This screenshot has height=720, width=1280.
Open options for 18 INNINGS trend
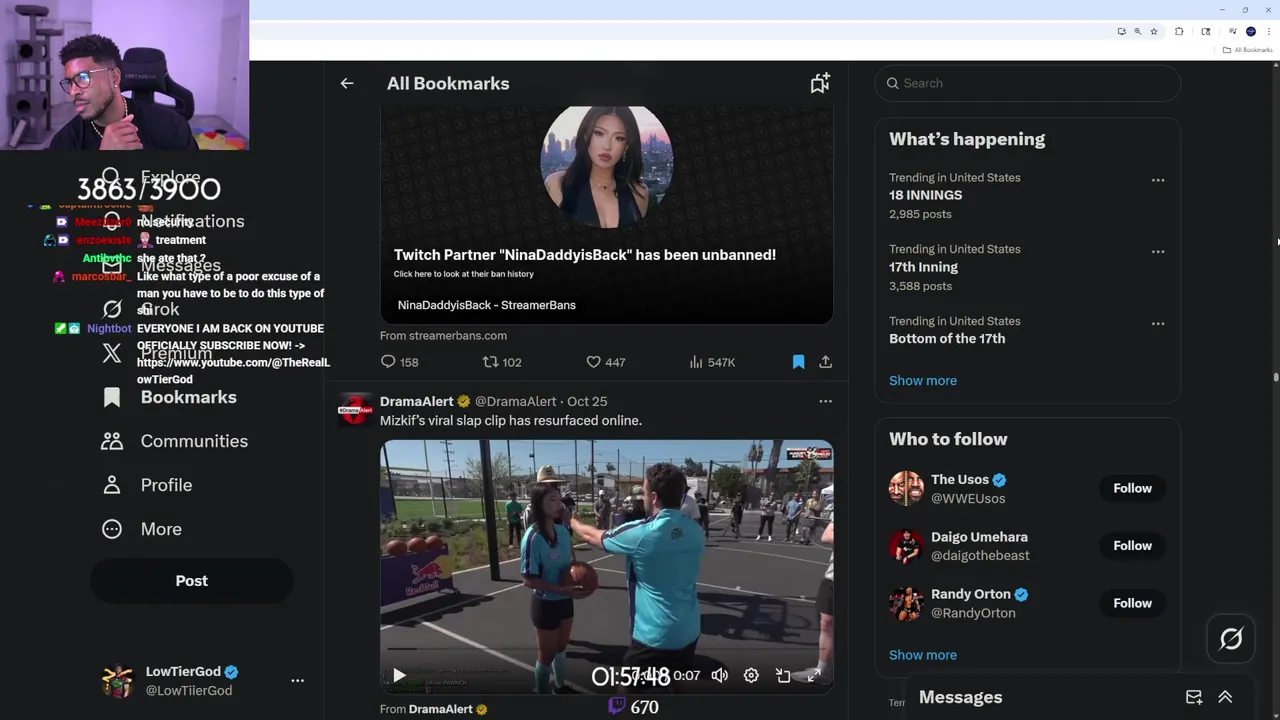pyautogui.click(x=1158, y=180)
